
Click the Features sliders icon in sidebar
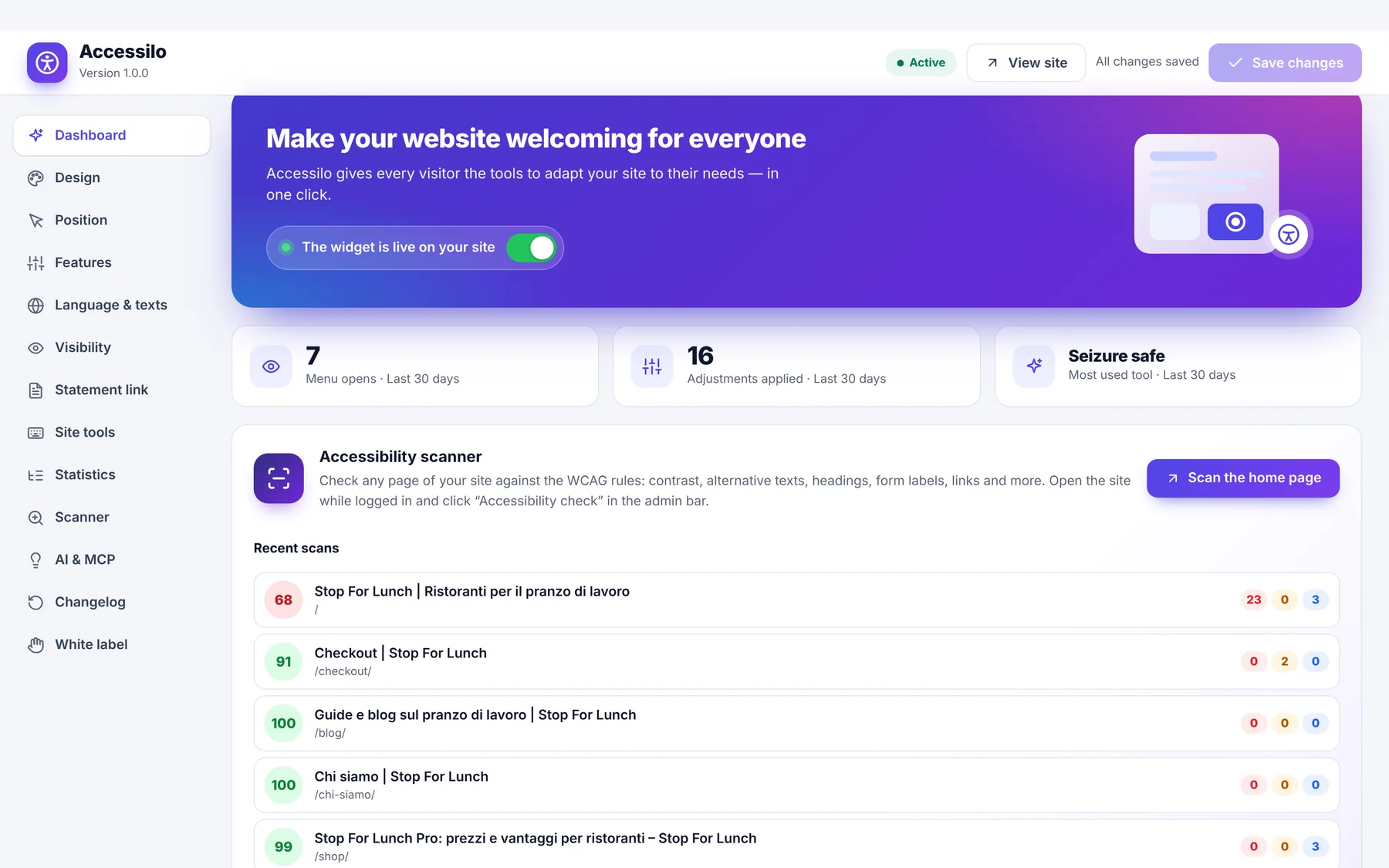(35, 263)
